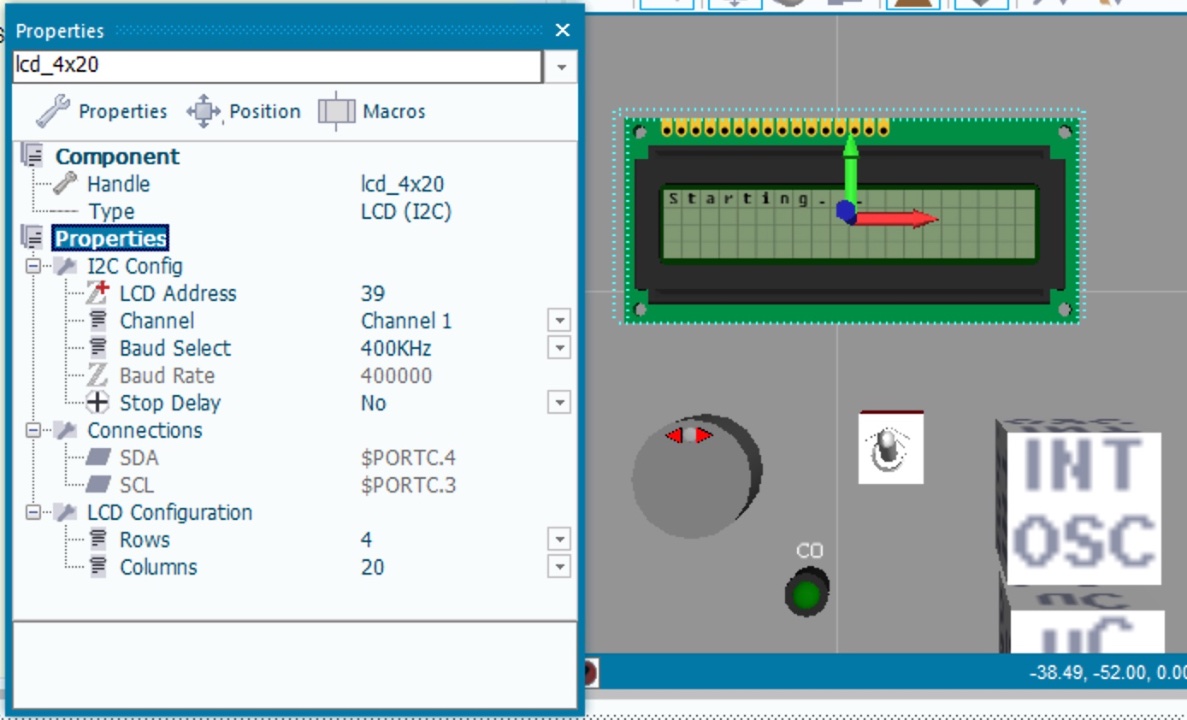Open the Rows dropdown arrow

559,540
